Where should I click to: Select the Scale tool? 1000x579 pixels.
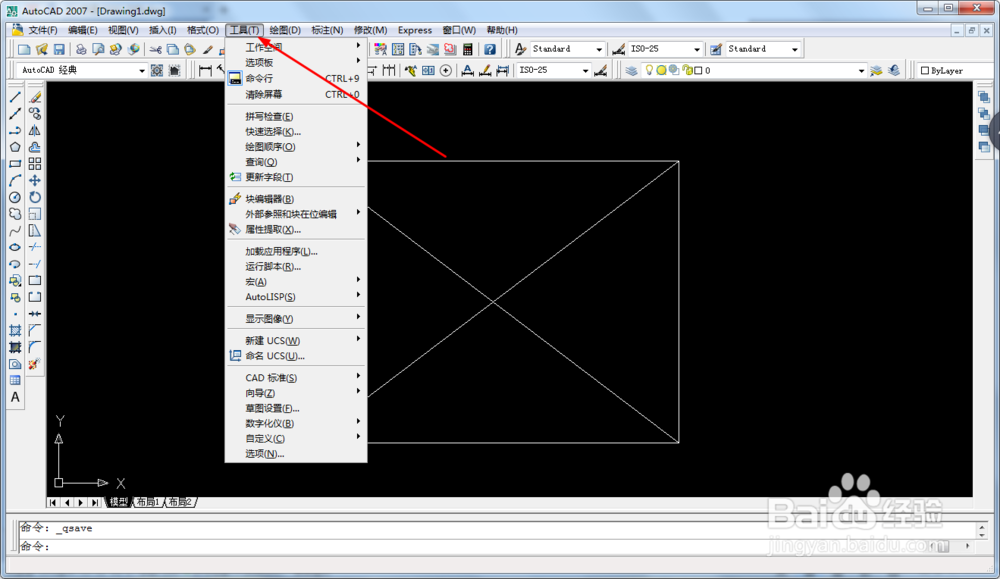pos(35,214)
